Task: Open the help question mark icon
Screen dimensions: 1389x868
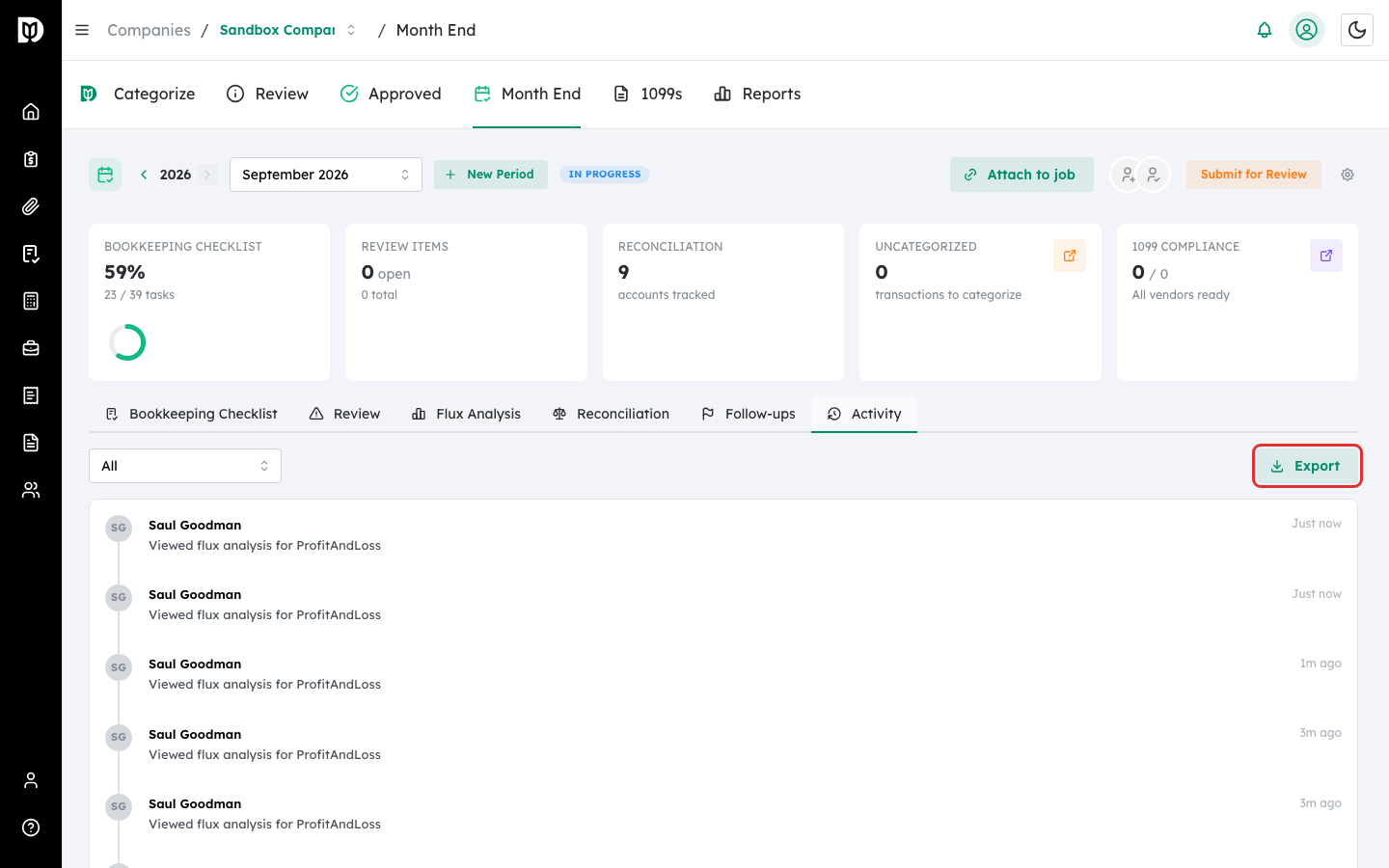Action: [x=31, y=827]
